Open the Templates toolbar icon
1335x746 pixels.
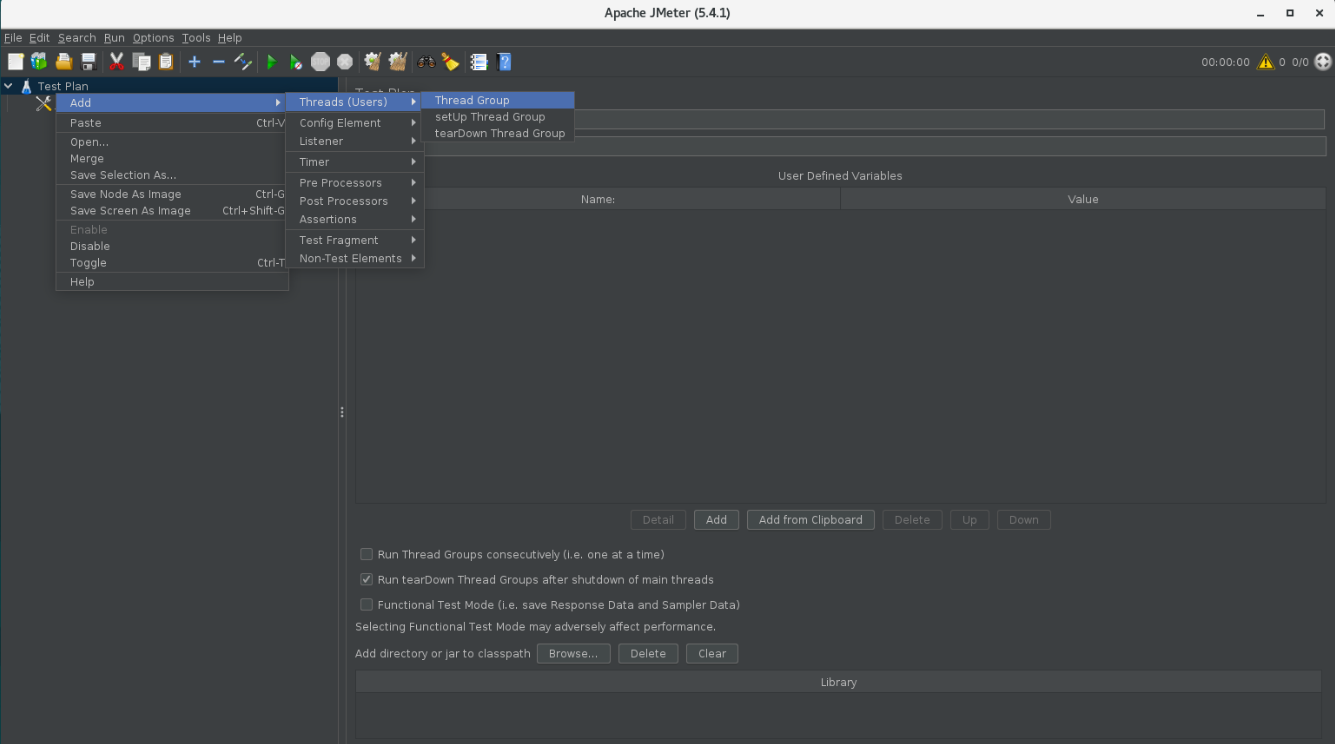39,62
